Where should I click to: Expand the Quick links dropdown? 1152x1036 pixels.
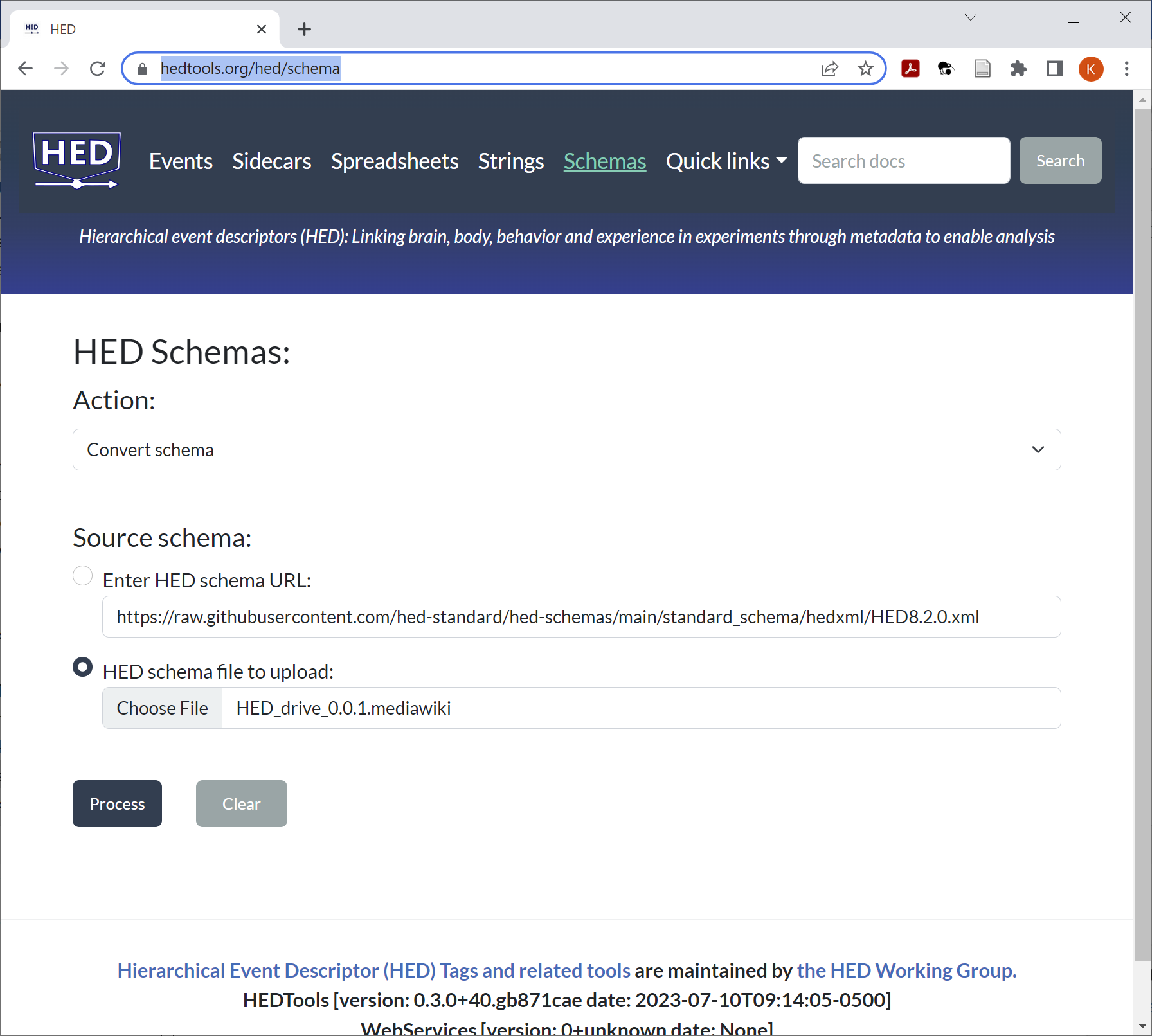726,161
